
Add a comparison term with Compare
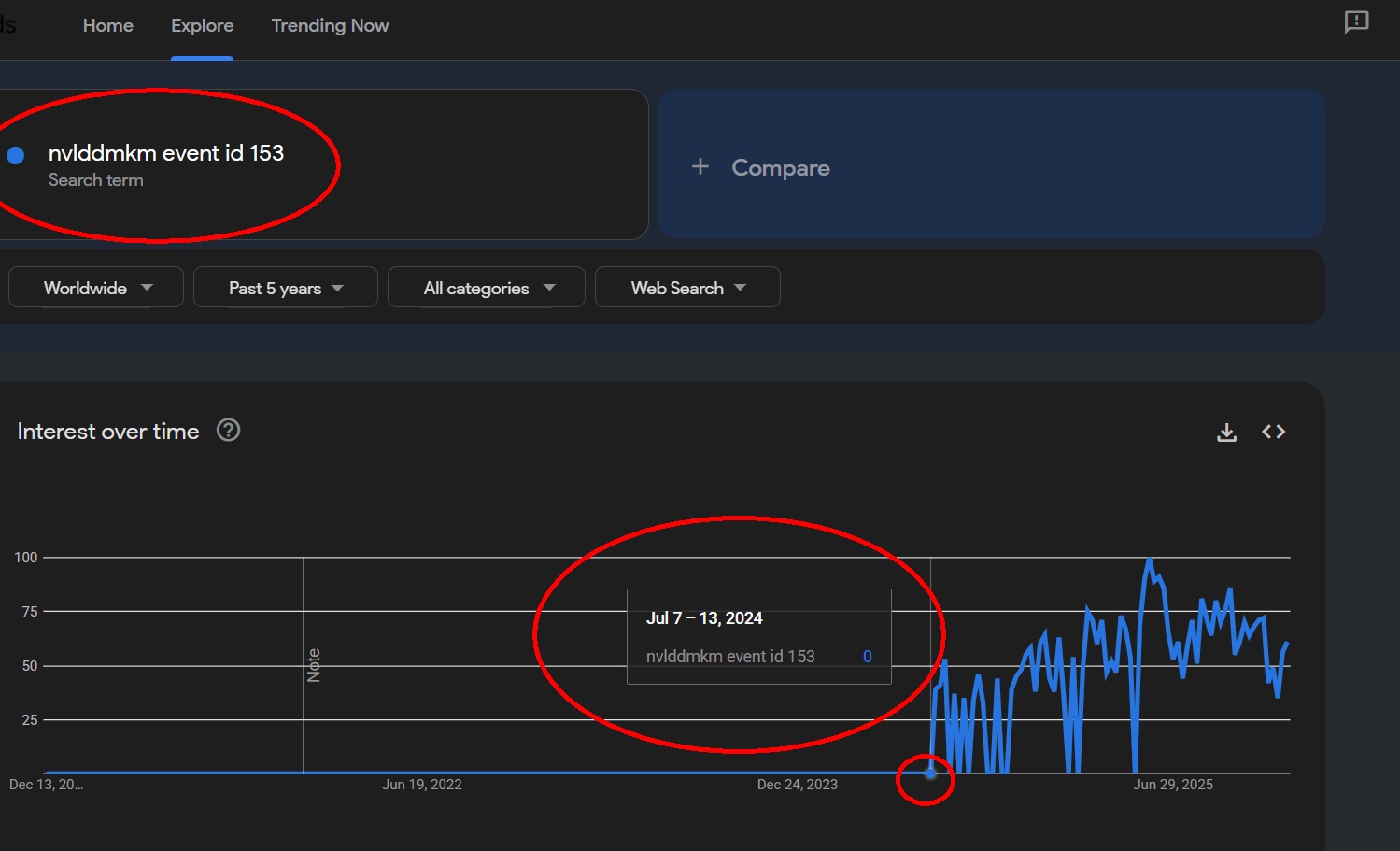coord(992,163)
